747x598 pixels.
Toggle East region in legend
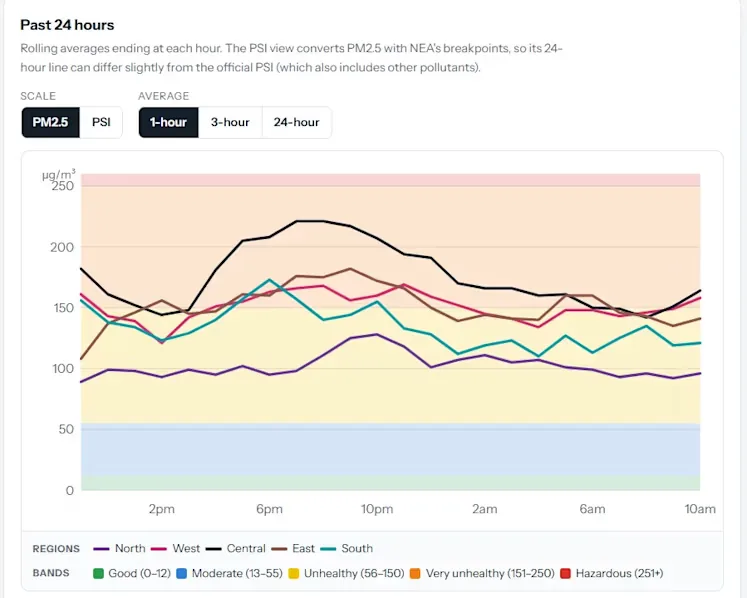[293, 548]
